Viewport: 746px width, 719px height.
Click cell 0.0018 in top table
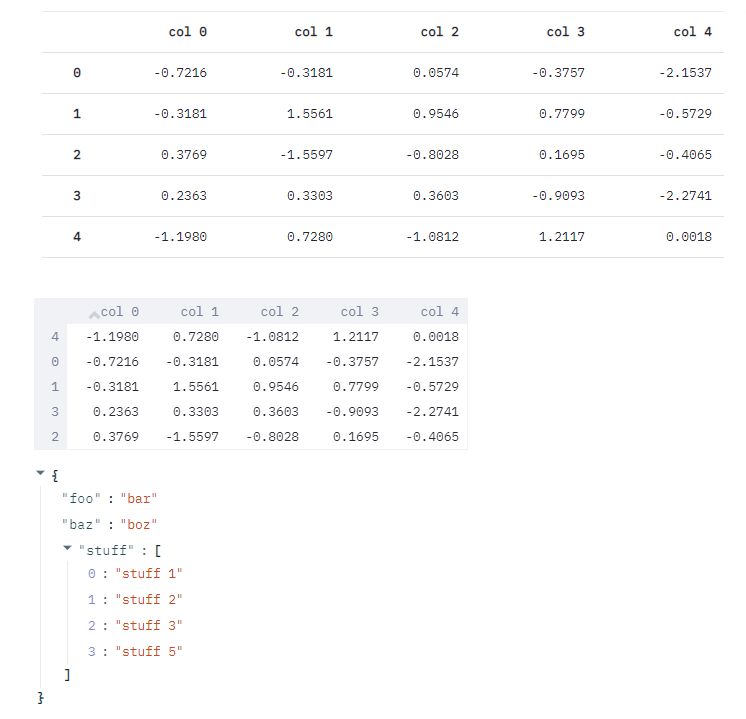[x=689, y=237]
